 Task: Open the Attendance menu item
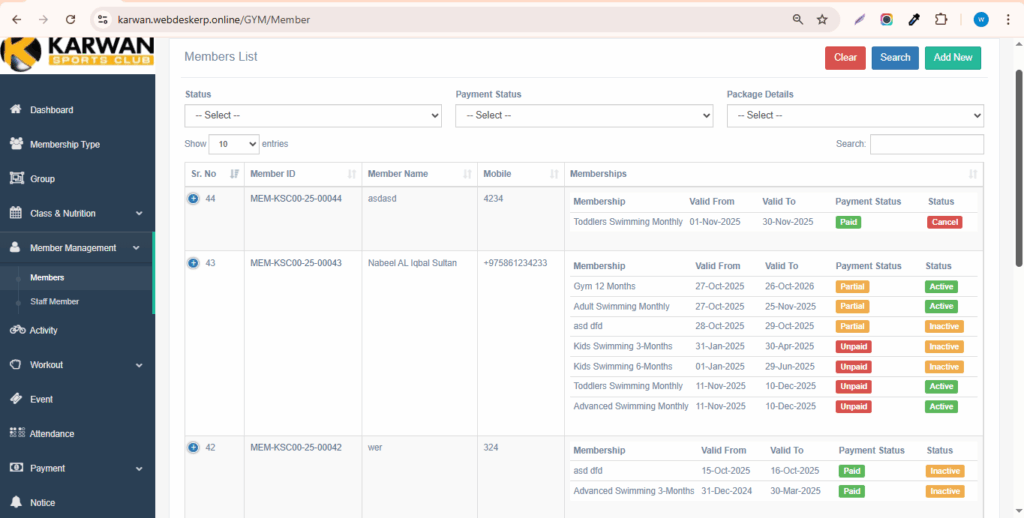[52, 434]
